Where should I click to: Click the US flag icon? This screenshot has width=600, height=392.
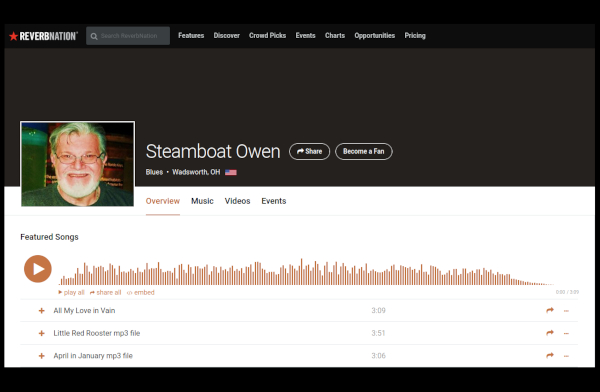pos(231,172)
